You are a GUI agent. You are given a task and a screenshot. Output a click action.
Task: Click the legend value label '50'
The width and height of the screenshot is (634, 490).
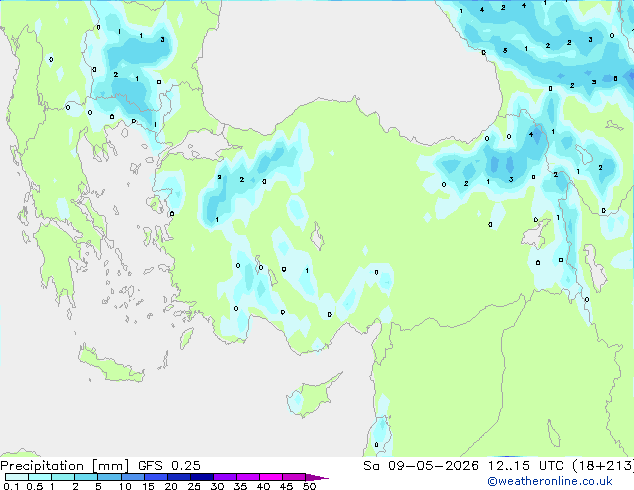click(309, 486)
